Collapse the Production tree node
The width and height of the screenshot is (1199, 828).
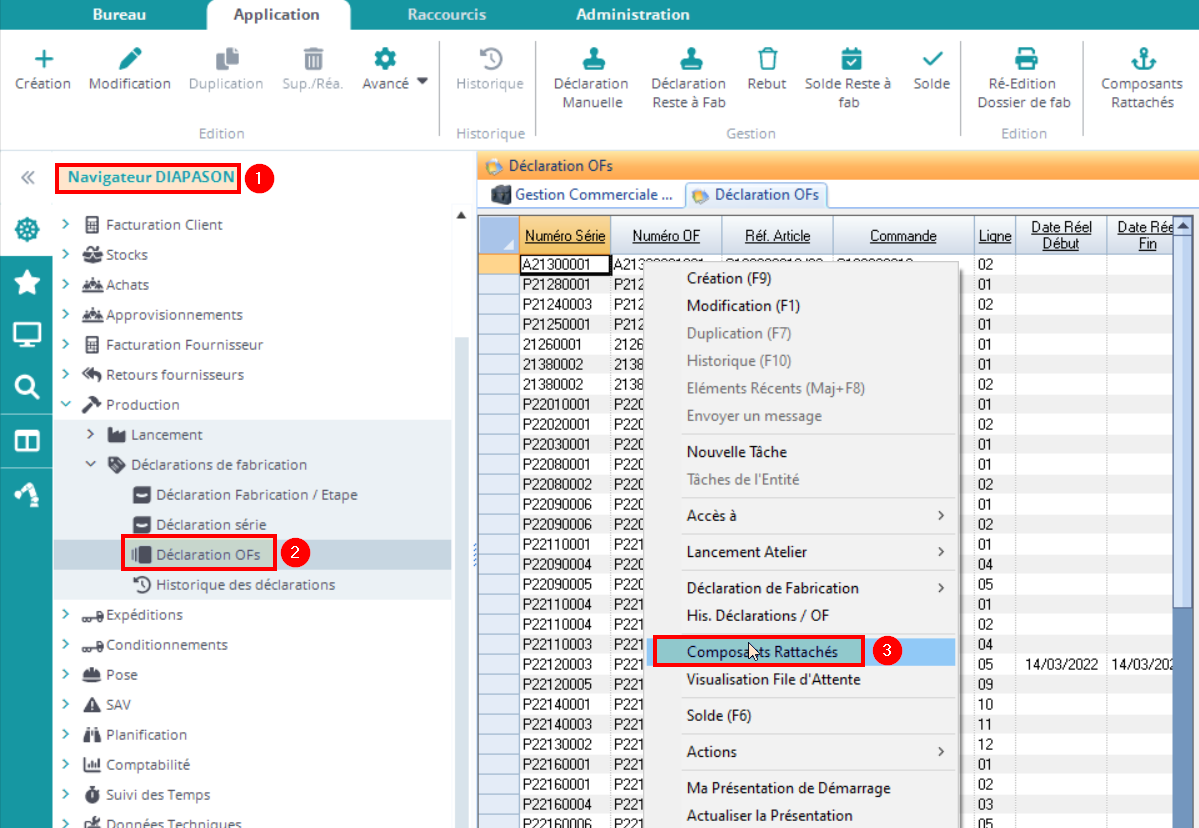[x=66, y=405]
